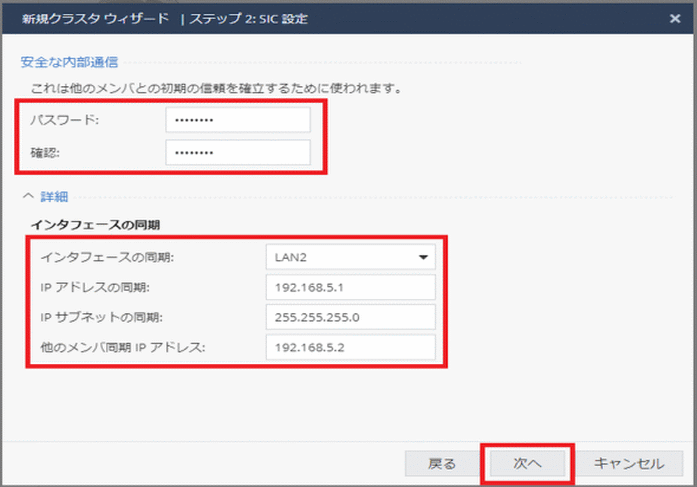The height and width of the screenshot is (487, 697).
Task: Click the パスワード input field
Action: pyautogui.click(x=238, y=120)
